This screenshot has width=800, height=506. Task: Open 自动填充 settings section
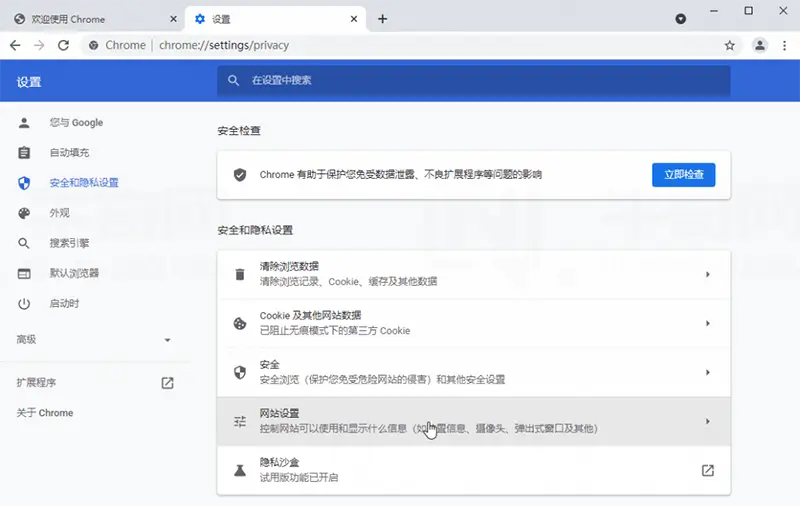pyautogui.click(x=69, y=153)
